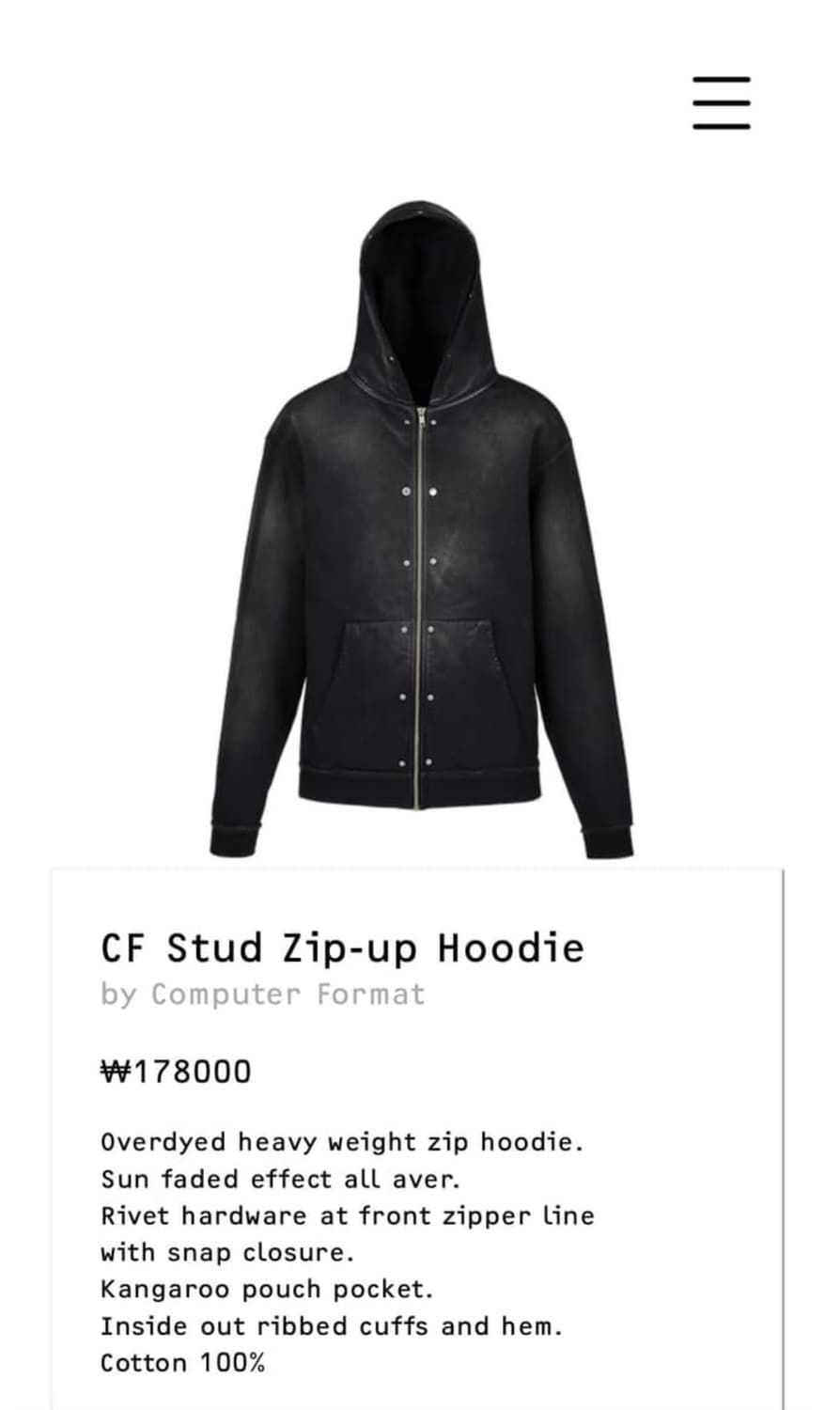Tap the right sleeve cuff in photo
Viewport: 840px width, 1410px height.
608,839
